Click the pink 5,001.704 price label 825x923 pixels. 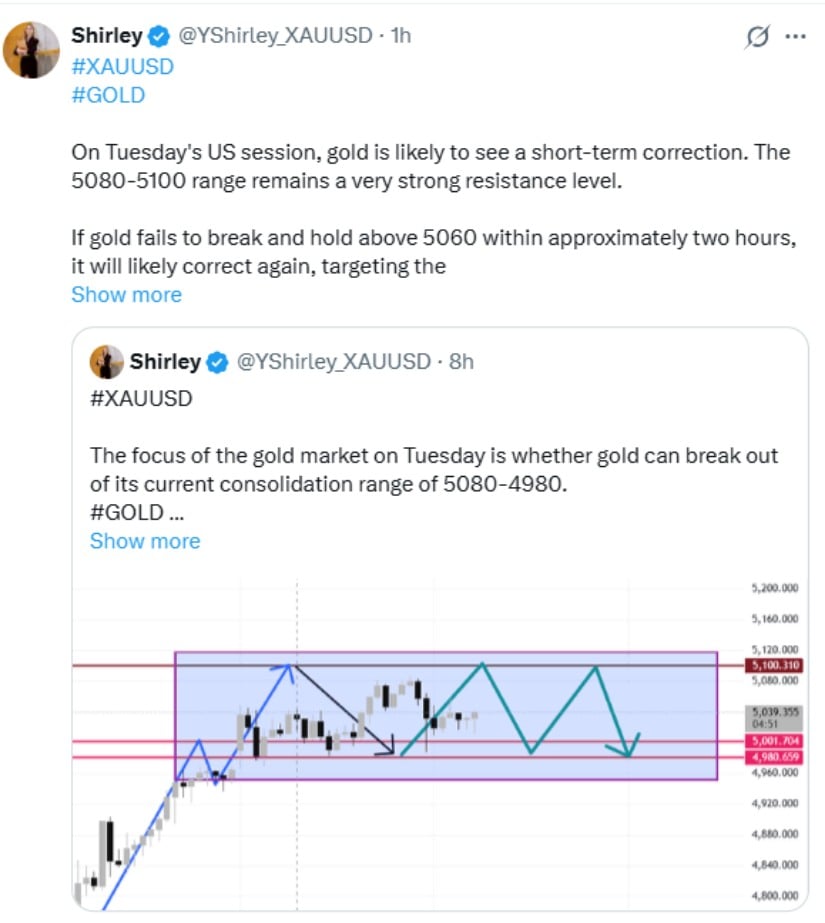(777, 741)
